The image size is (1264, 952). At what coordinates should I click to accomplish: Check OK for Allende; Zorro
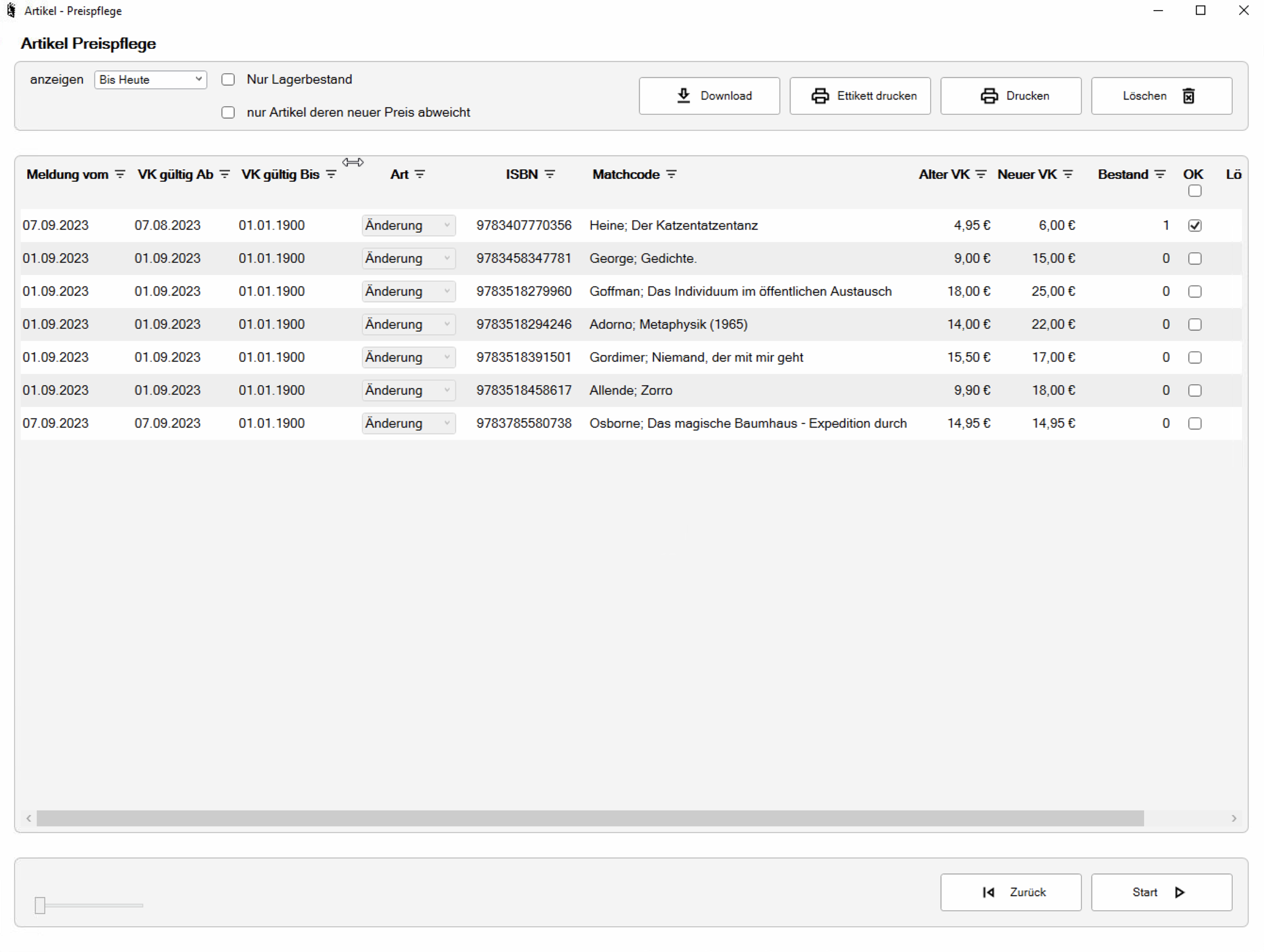1194,391
